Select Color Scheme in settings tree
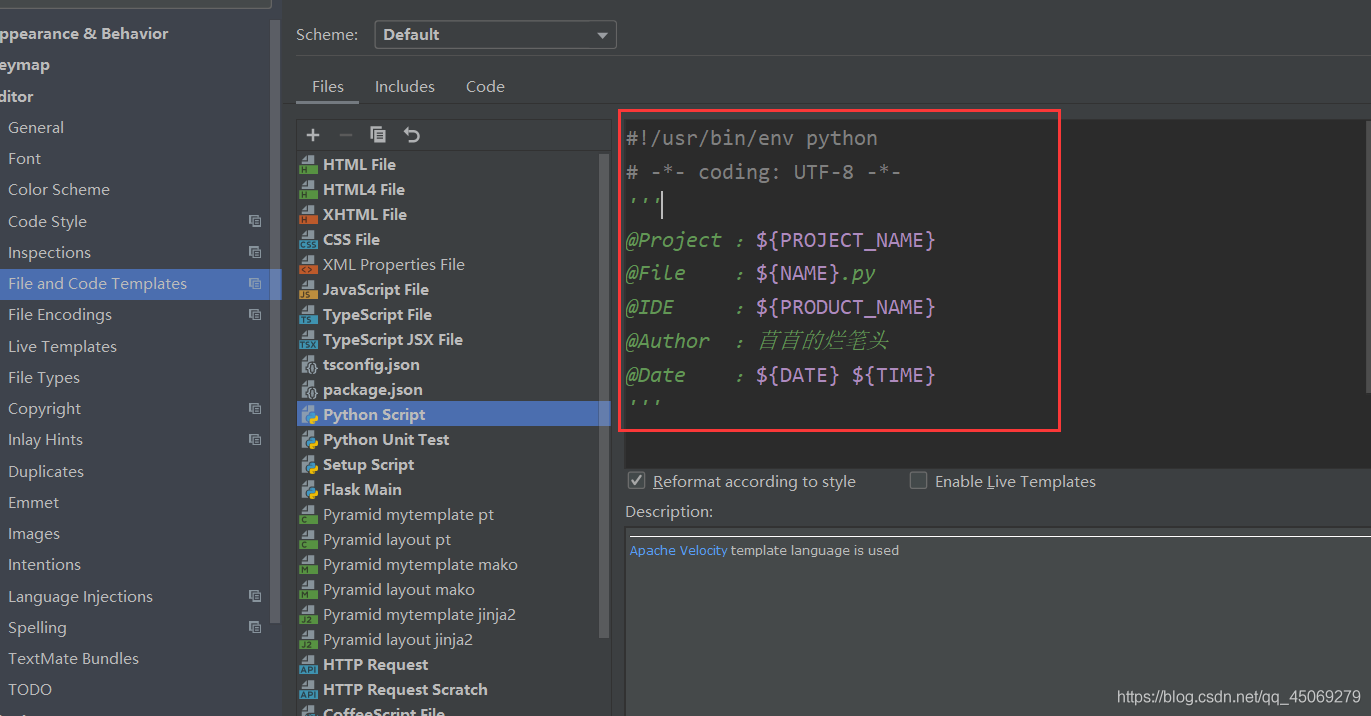The width and height of the screenshot is (1371, 716). coord(59,190)
